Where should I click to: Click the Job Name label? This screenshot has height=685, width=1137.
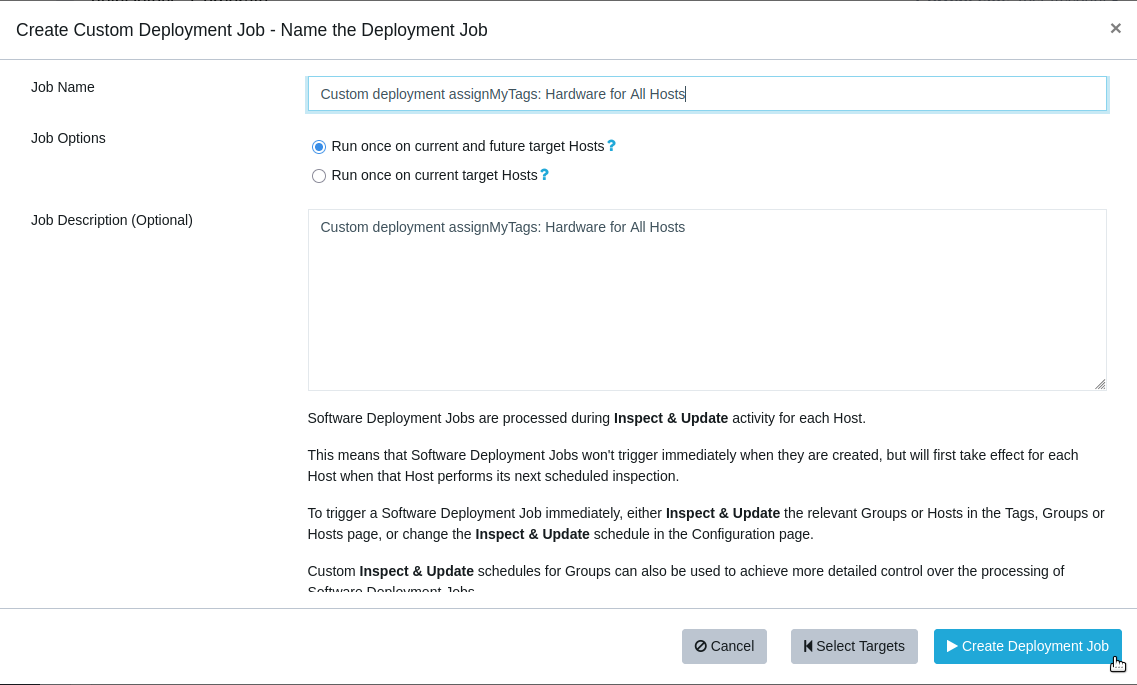(63, 87)
